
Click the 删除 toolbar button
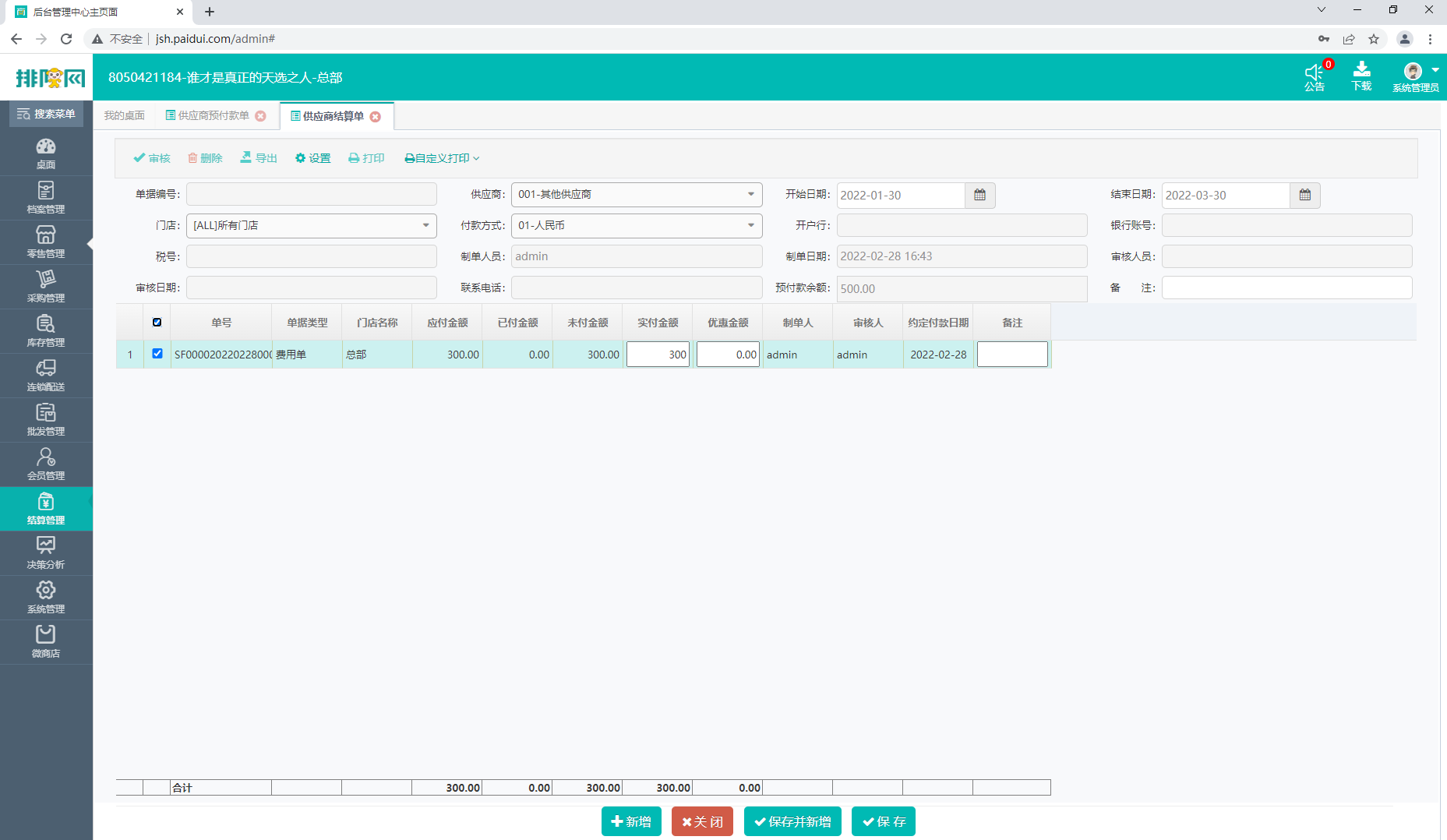(205, 158)
